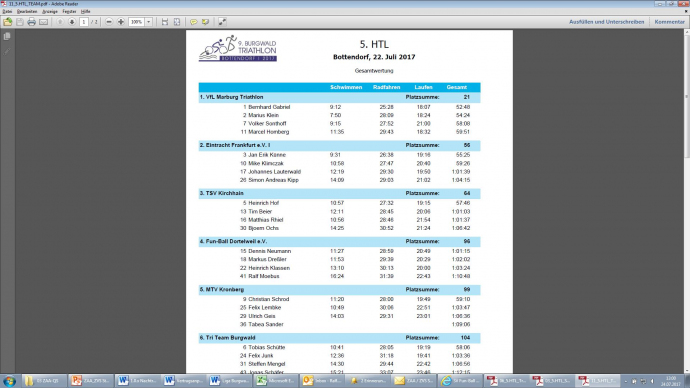Viewport: 690px width, 388px height.
Task: Print the document via printer icon
Action: point(31,22)
